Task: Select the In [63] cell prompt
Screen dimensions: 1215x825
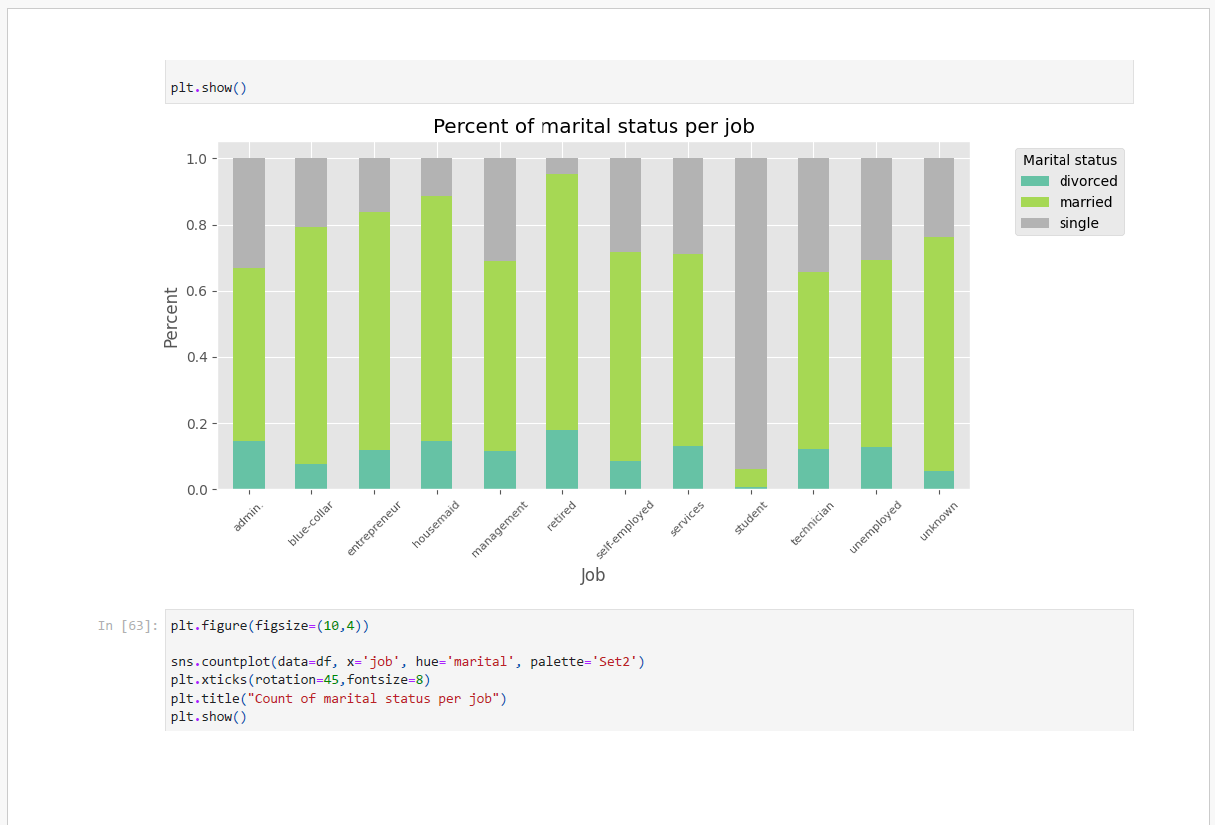Action: click(x=127, y=626)
